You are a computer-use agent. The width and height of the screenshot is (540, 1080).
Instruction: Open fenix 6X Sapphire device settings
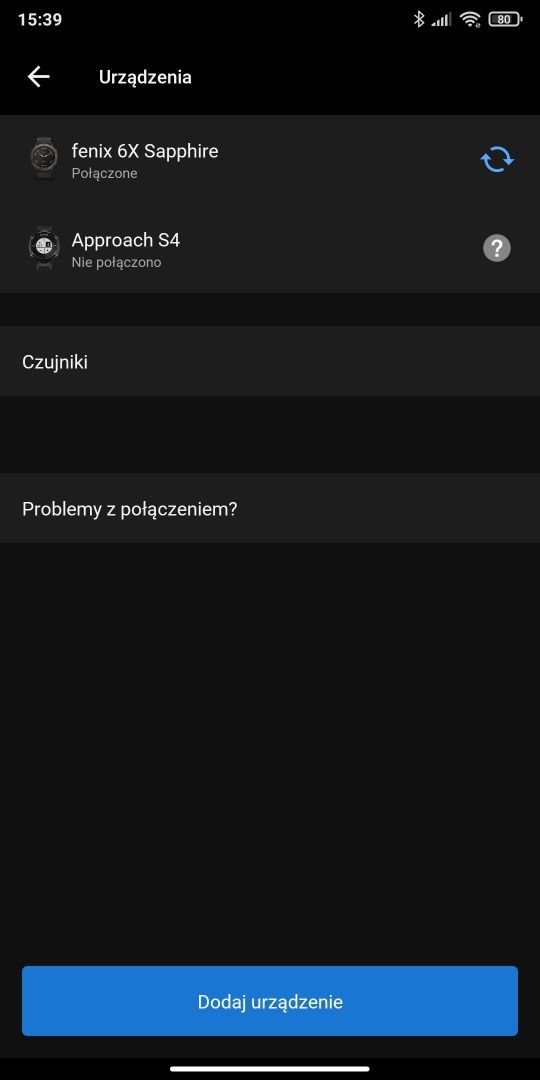pos(270,159)
